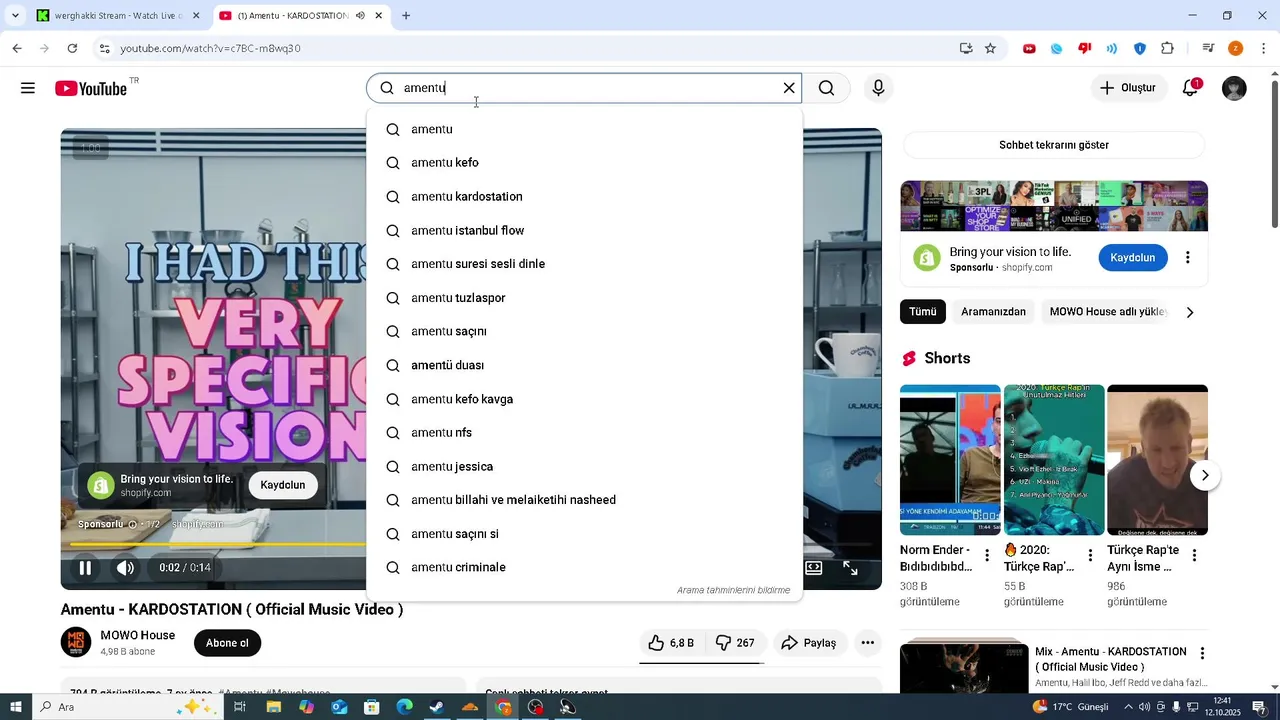
Task: Open a new browser tab with plus
Action: pos(406,16)
